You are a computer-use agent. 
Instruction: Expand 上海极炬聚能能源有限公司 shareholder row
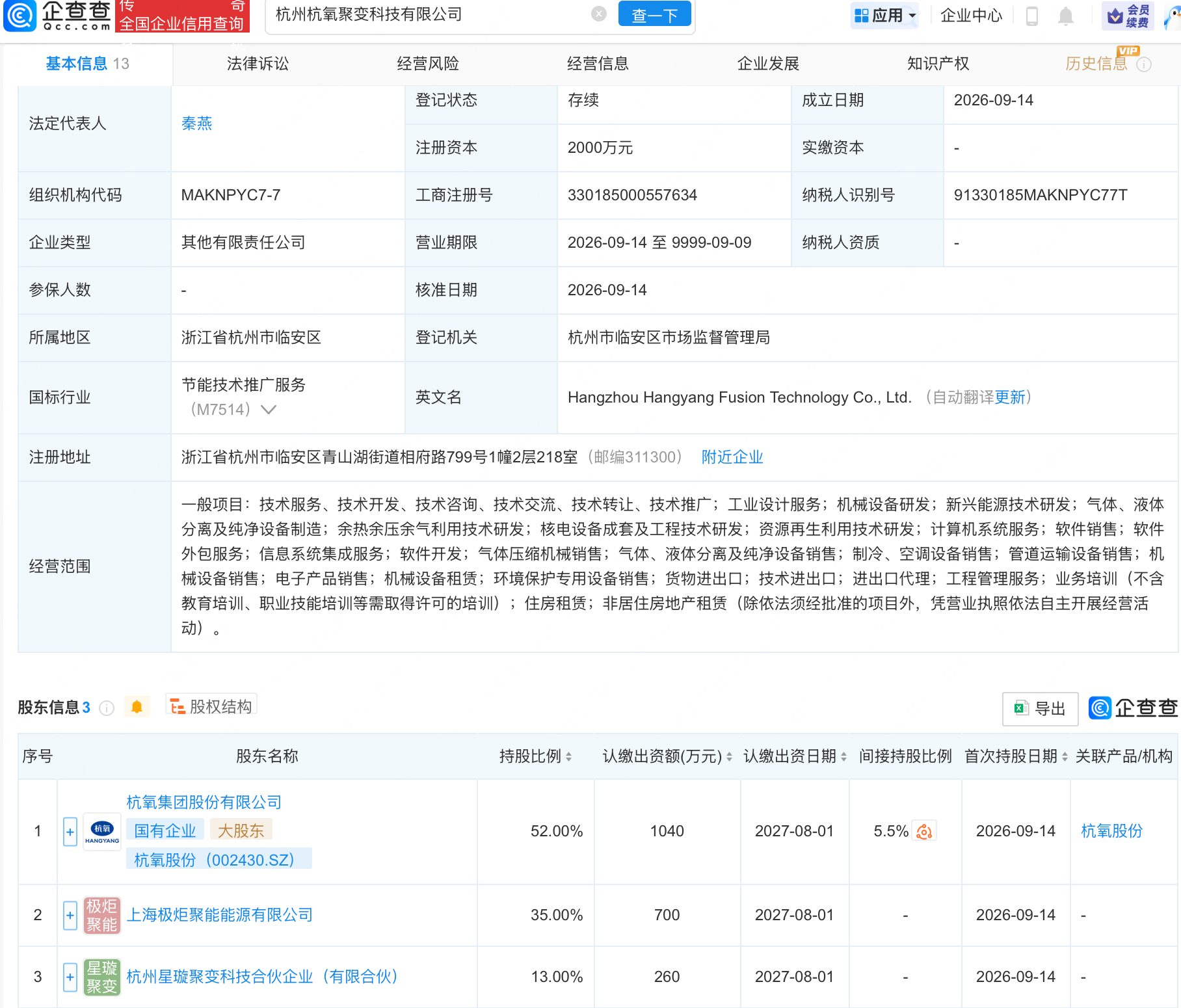point(70,915)
